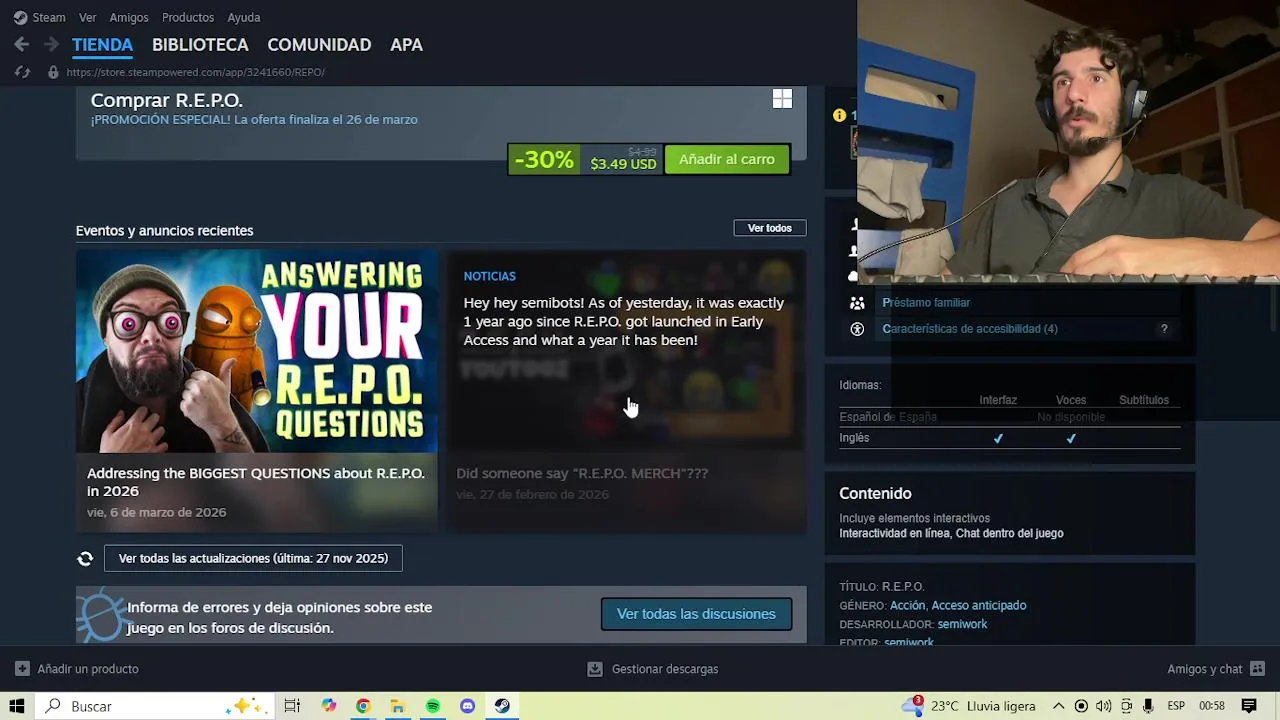Click the Windows platform icon on purchase box

click(782, 99)
